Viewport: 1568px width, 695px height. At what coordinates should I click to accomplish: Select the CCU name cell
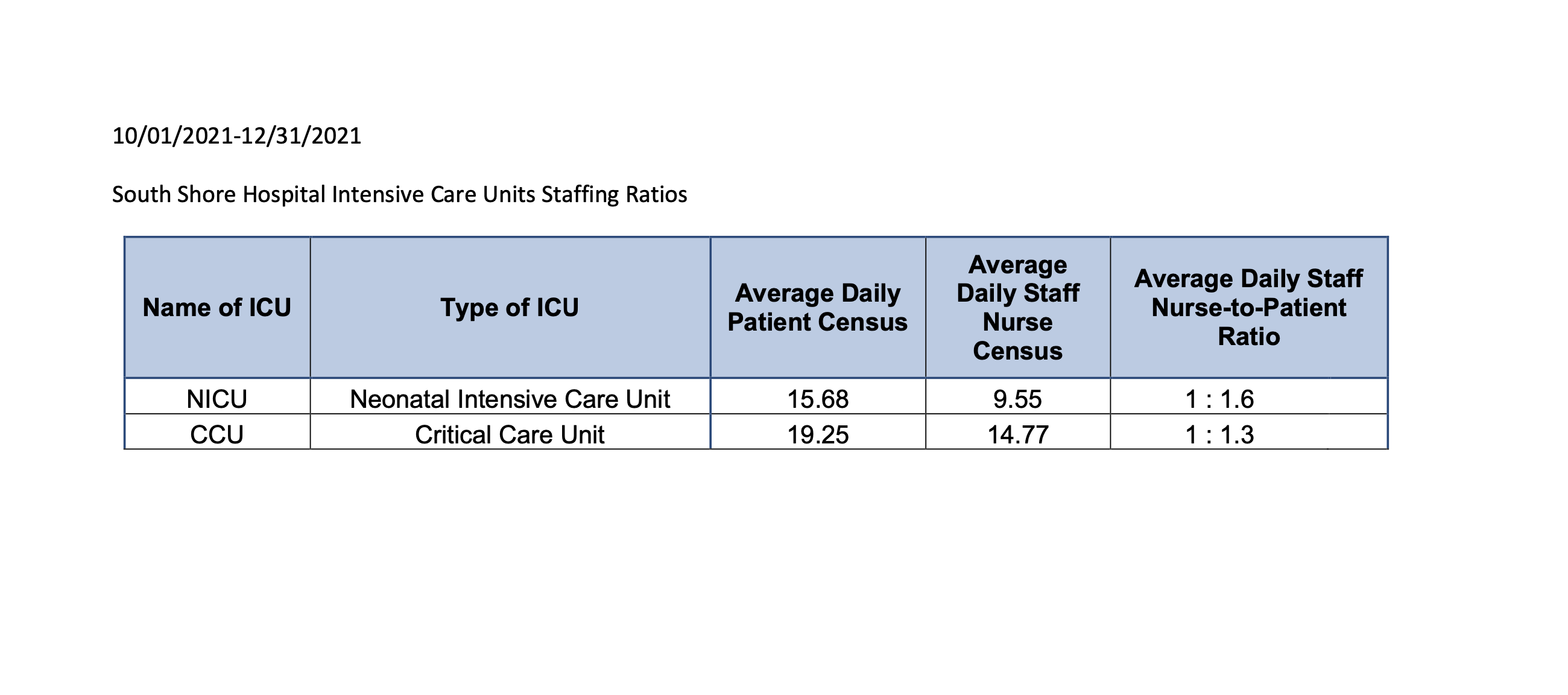coord(217,434)
